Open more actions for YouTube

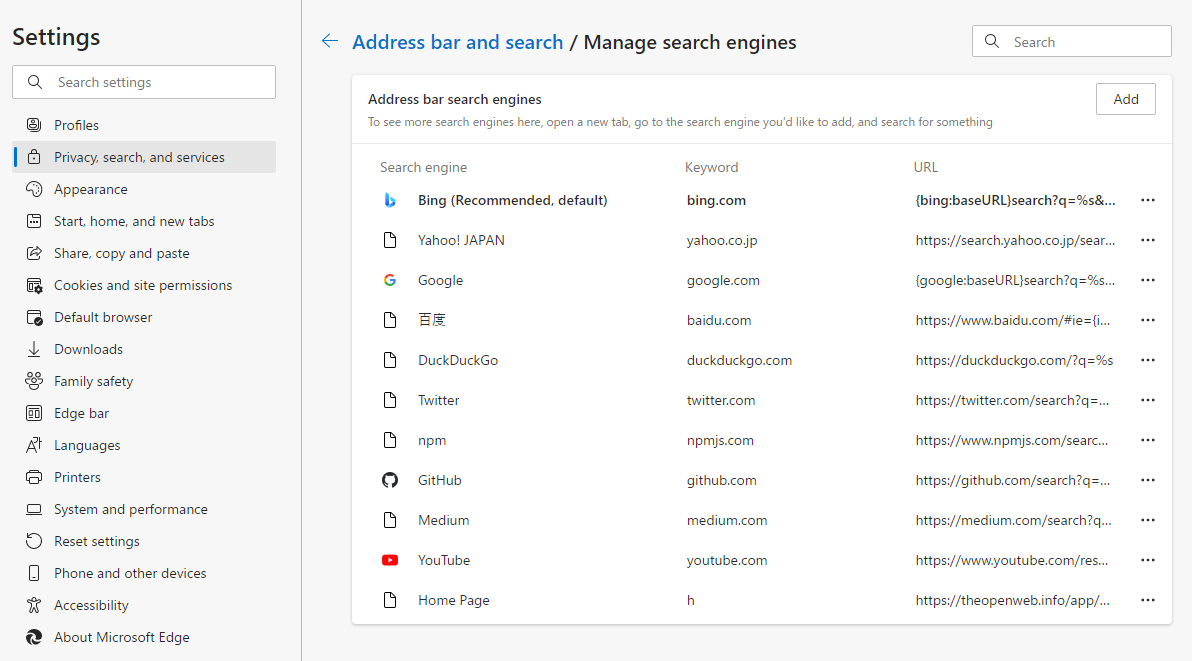coord(1148,560)
